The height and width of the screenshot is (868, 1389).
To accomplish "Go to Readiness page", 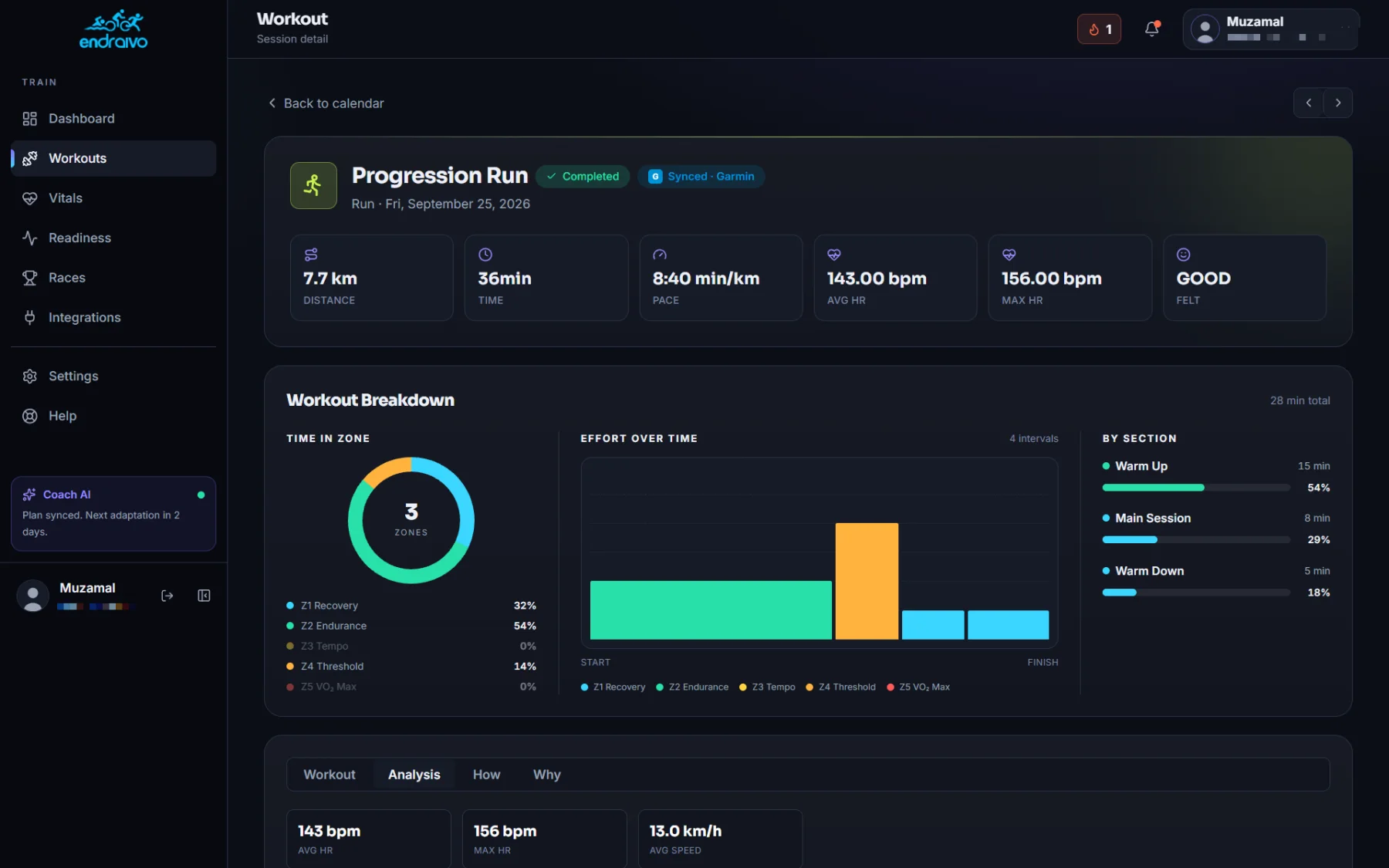I will pyautogui.click(x=113, y=238).
